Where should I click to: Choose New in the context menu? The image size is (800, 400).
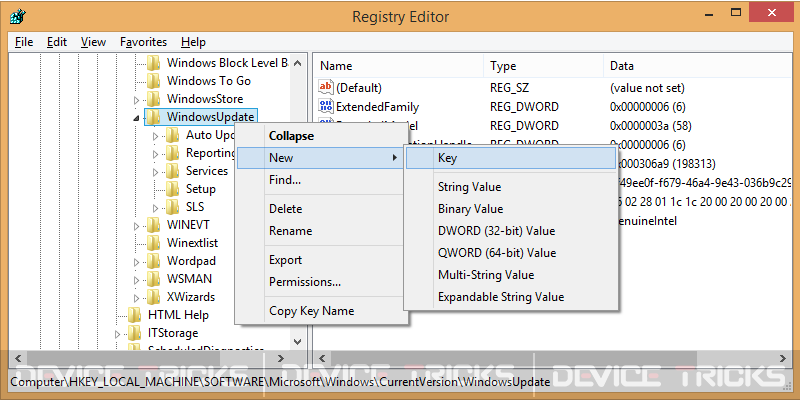(321, 158)
